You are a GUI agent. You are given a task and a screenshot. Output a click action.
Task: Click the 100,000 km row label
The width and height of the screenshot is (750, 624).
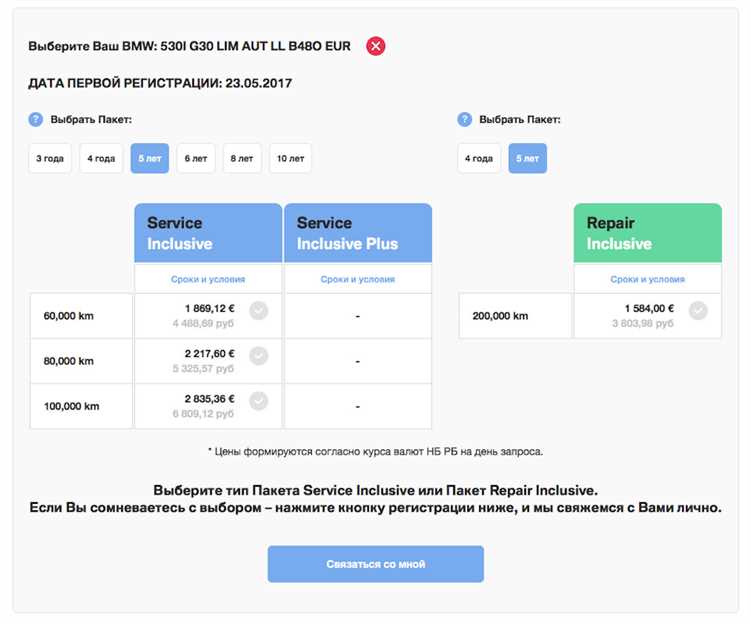tap(71, 406)
